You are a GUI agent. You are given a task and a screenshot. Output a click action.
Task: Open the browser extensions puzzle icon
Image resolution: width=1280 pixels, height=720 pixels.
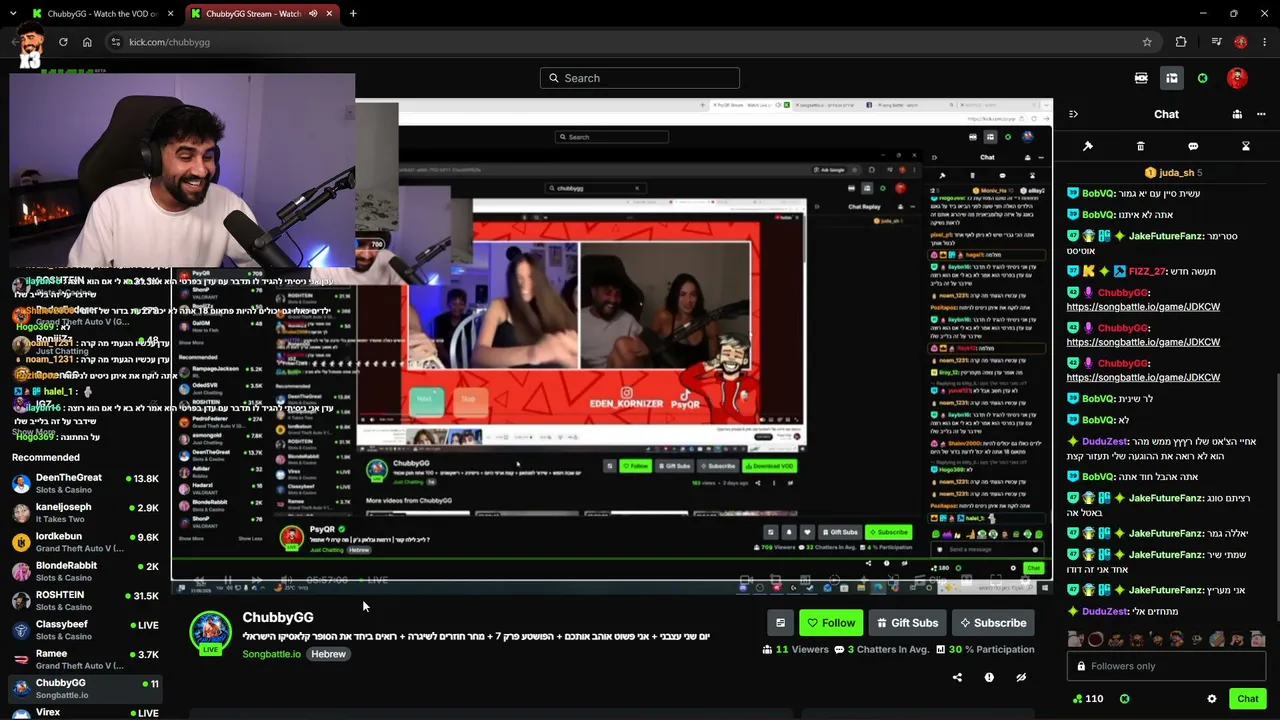coord(1181,42)
